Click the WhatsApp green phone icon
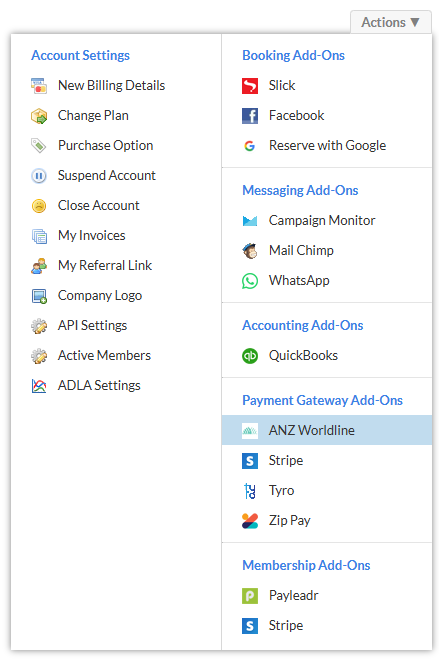This screenshot has width=439, height=659. click(250, 281)
